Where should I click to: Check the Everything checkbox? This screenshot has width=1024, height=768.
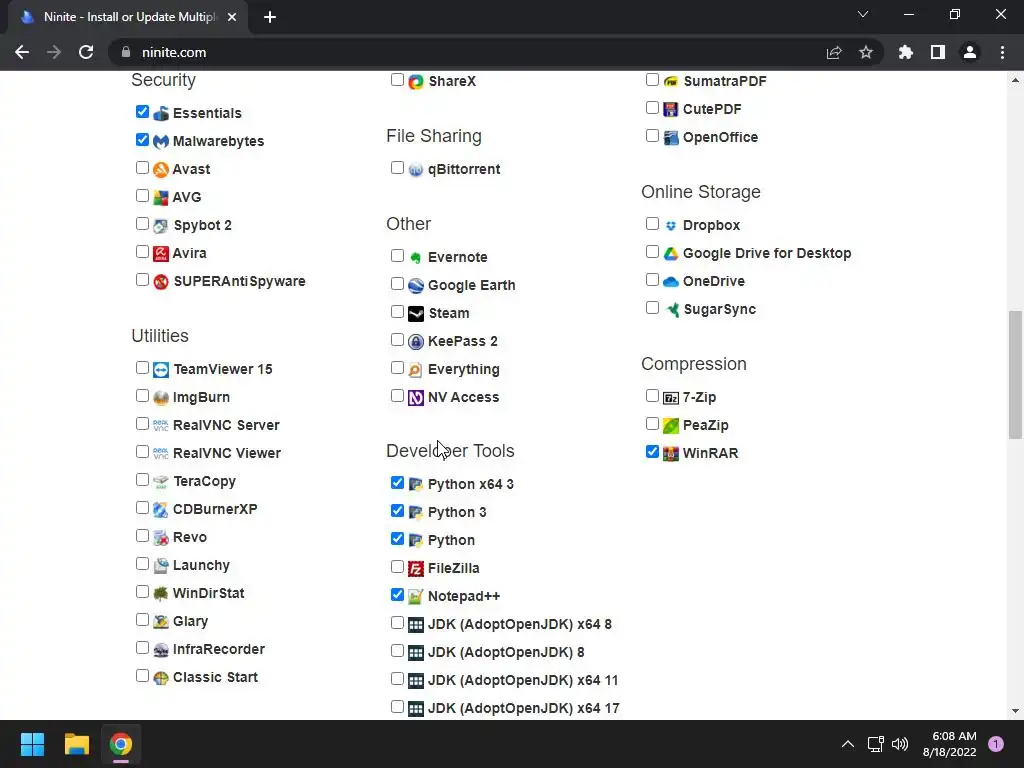397,368
